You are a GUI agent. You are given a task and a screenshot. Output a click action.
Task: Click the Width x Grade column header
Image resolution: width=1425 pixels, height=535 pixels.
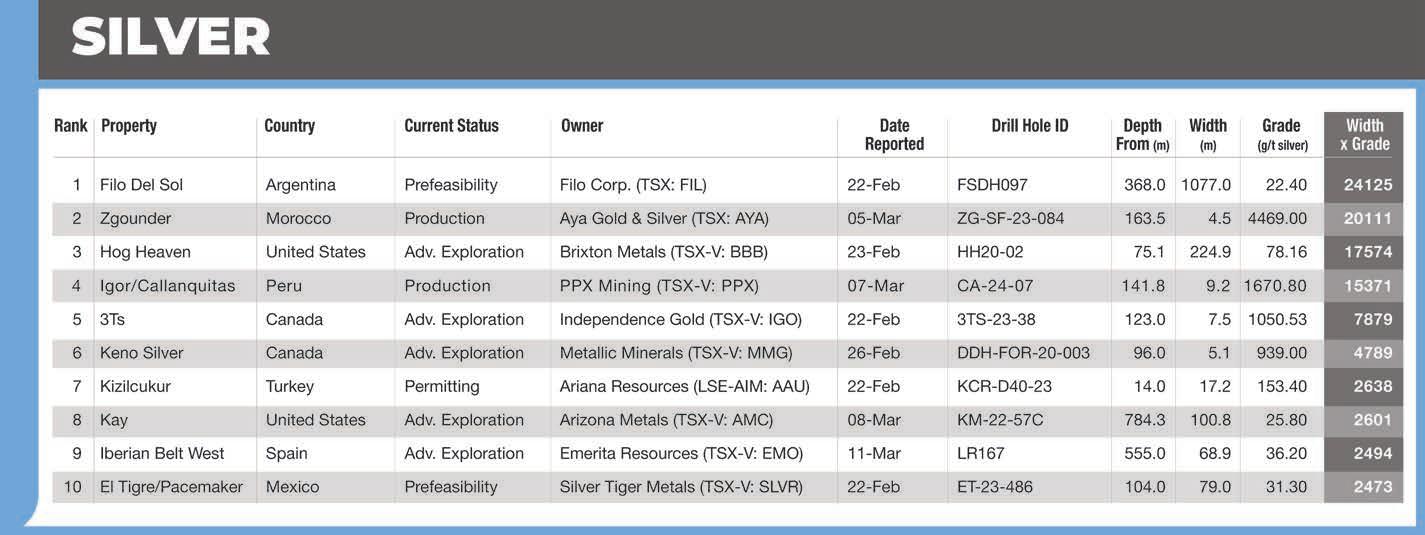coord(1364,135)
